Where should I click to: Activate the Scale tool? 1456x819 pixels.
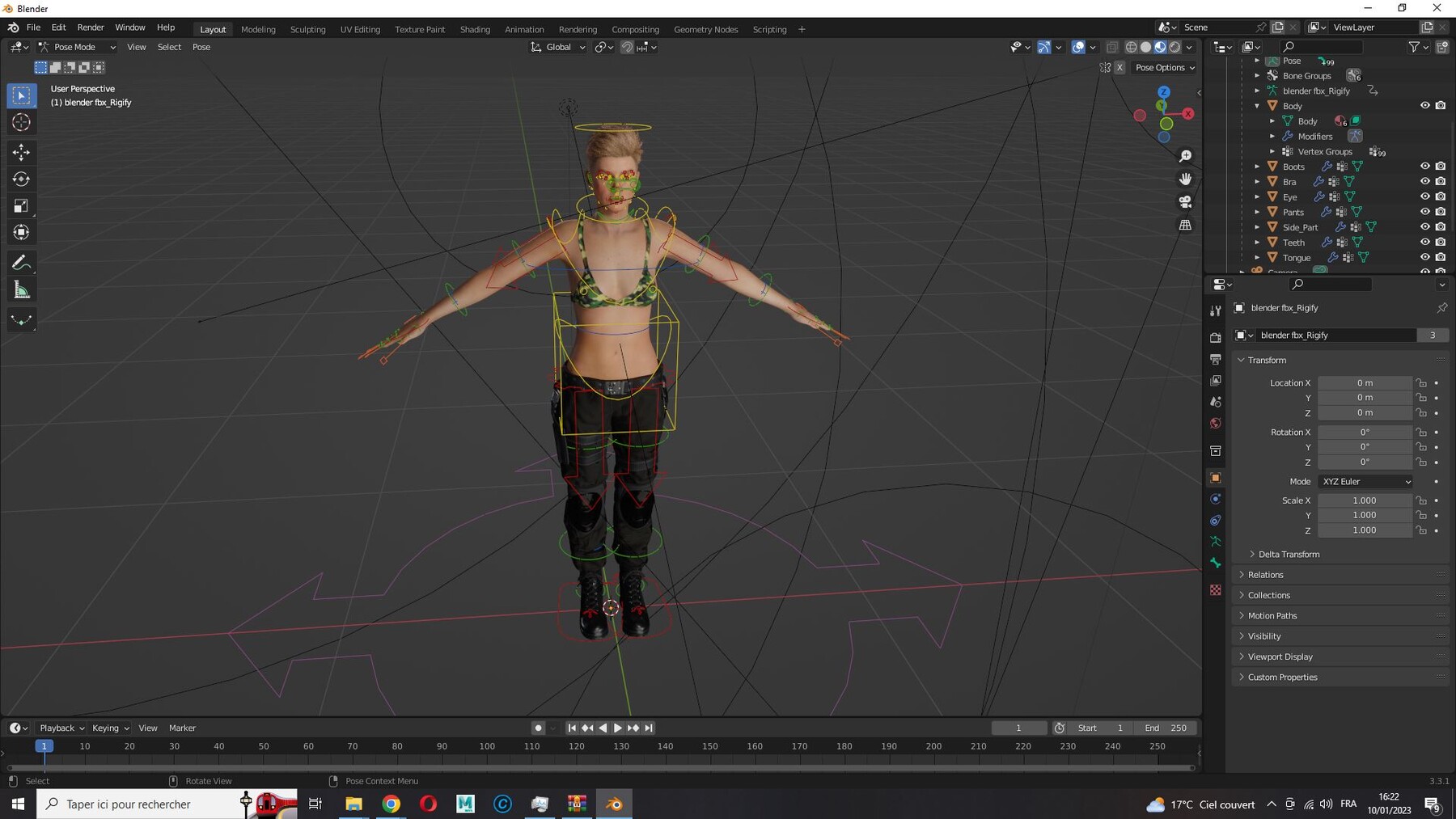click(21, 206)
